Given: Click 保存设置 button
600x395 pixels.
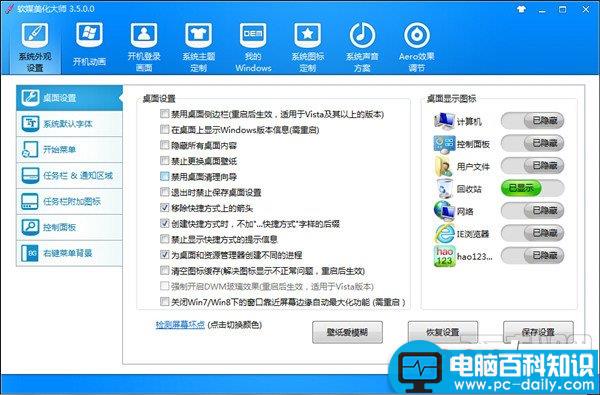Looking at the screenshot, I should tap(538, 332).
